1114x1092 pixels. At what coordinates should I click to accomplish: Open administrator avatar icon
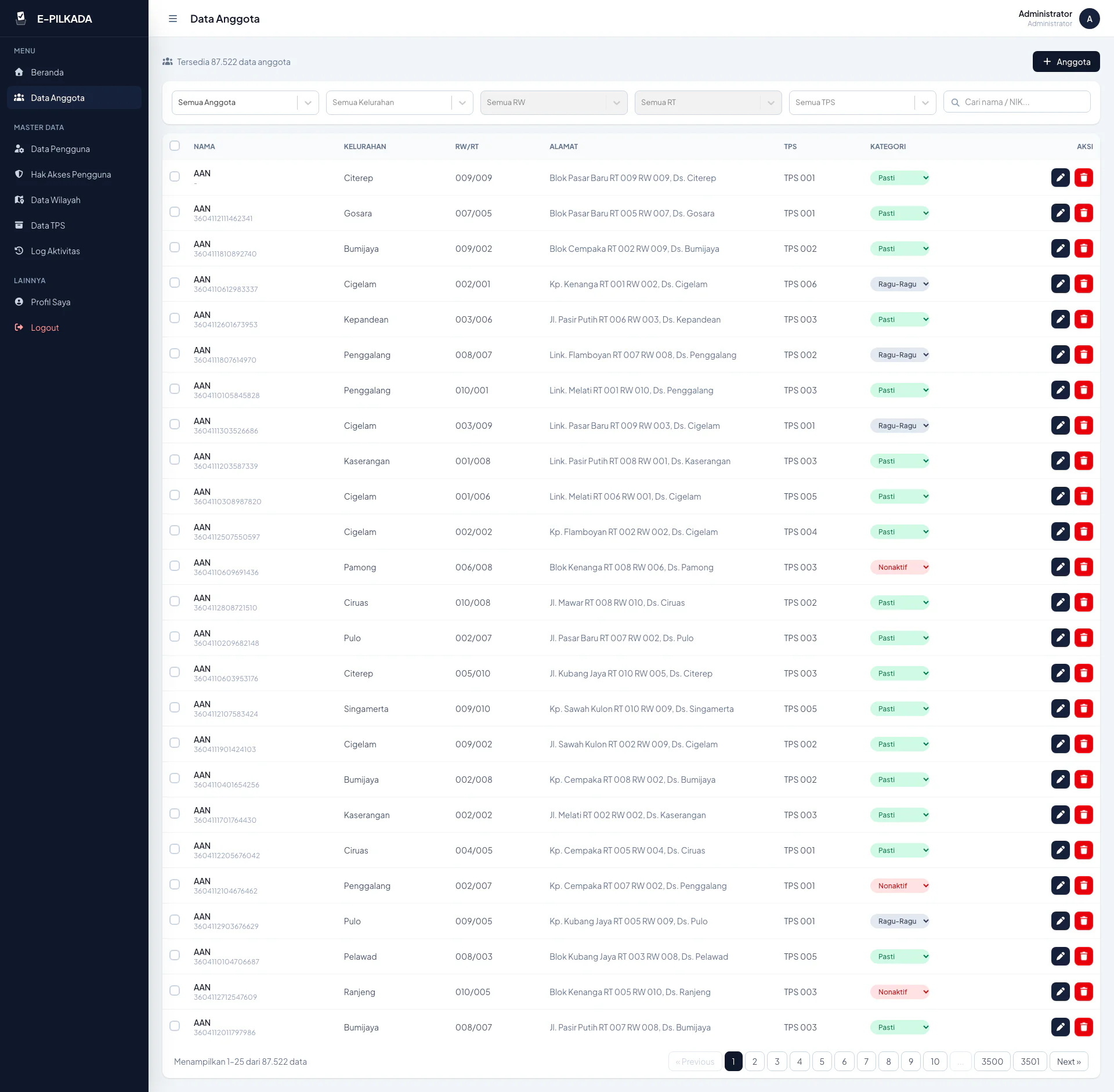click(1089, 19)
